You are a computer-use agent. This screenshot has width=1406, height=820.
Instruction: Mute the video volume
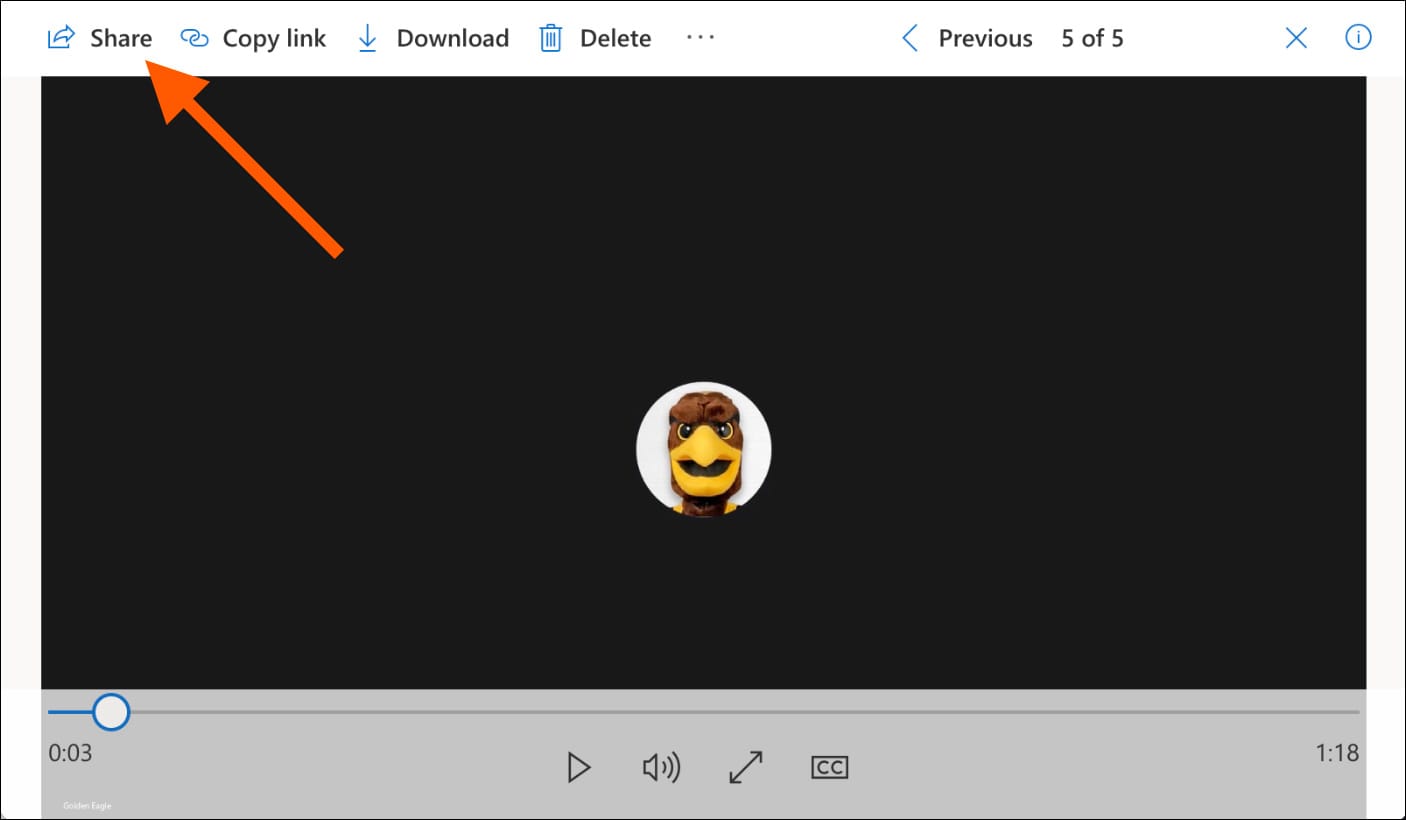pyautogui.click(x=660, y=767)
